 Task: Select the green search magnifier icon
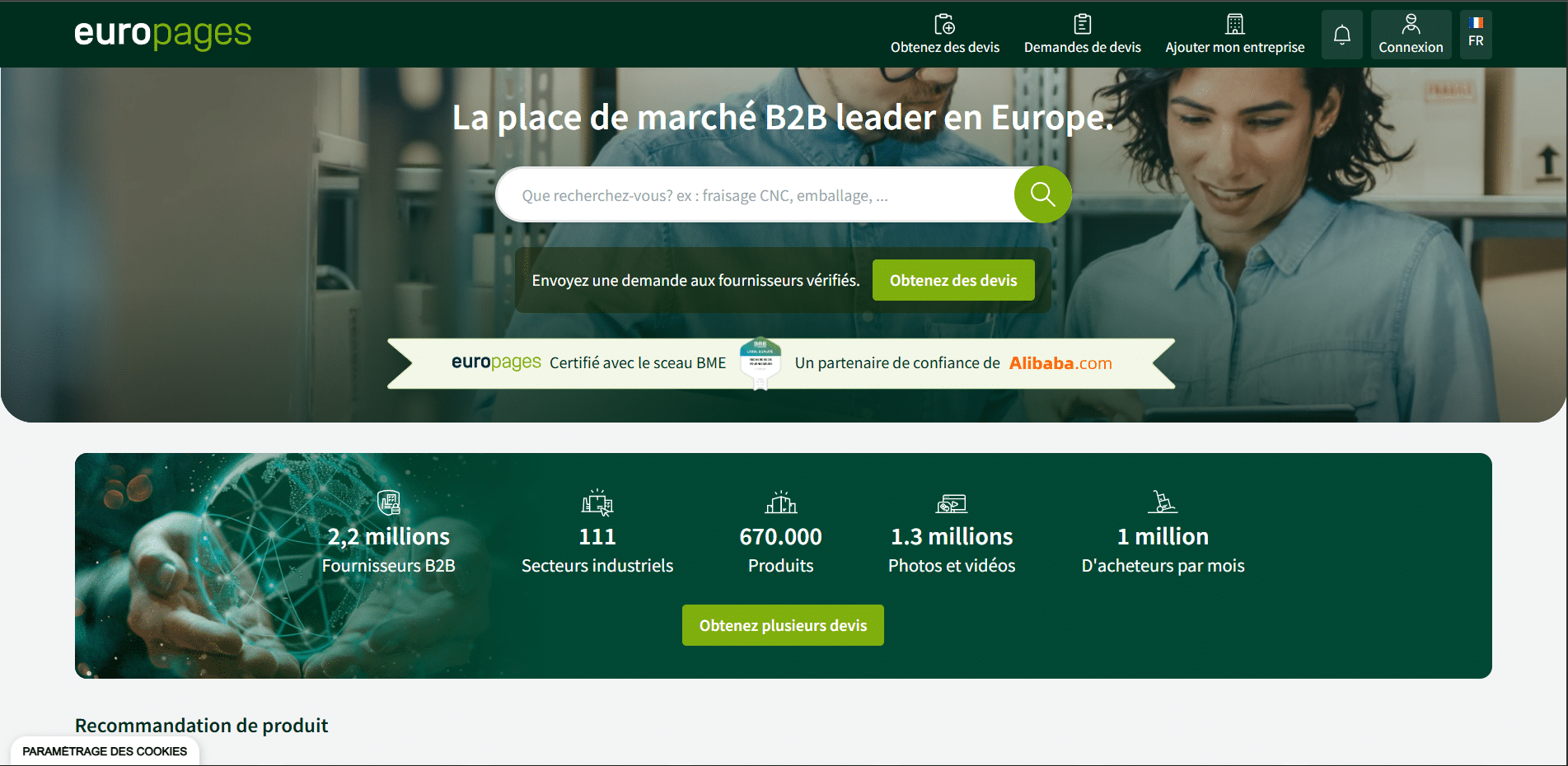pyautogui.click(x=1041, y=194)
